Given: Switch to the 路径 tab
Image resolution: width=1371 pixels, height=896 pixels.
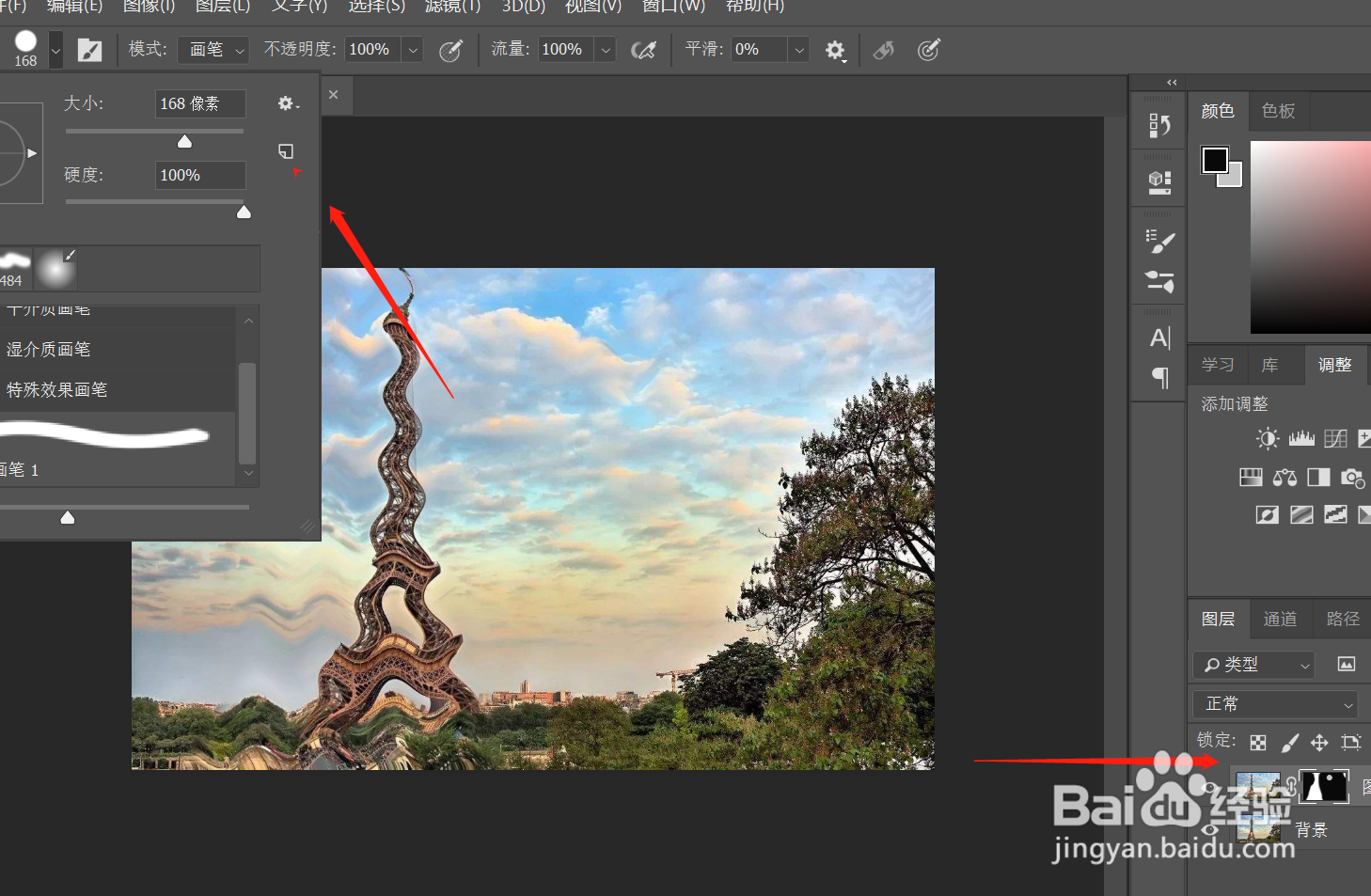Looking at the screenshot, I should coord(1343,619).
